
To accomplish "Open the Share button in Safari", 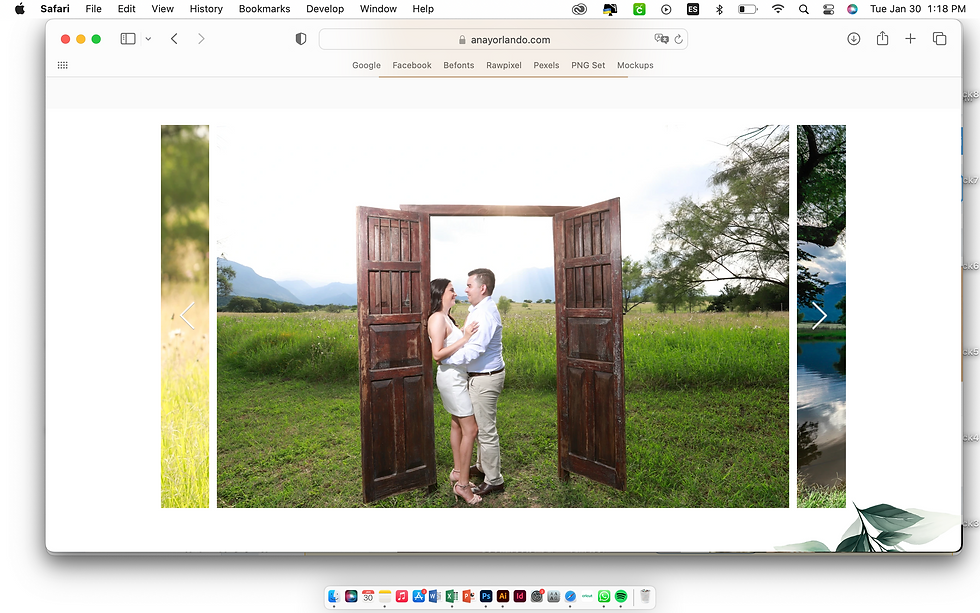I will [882, 38].
